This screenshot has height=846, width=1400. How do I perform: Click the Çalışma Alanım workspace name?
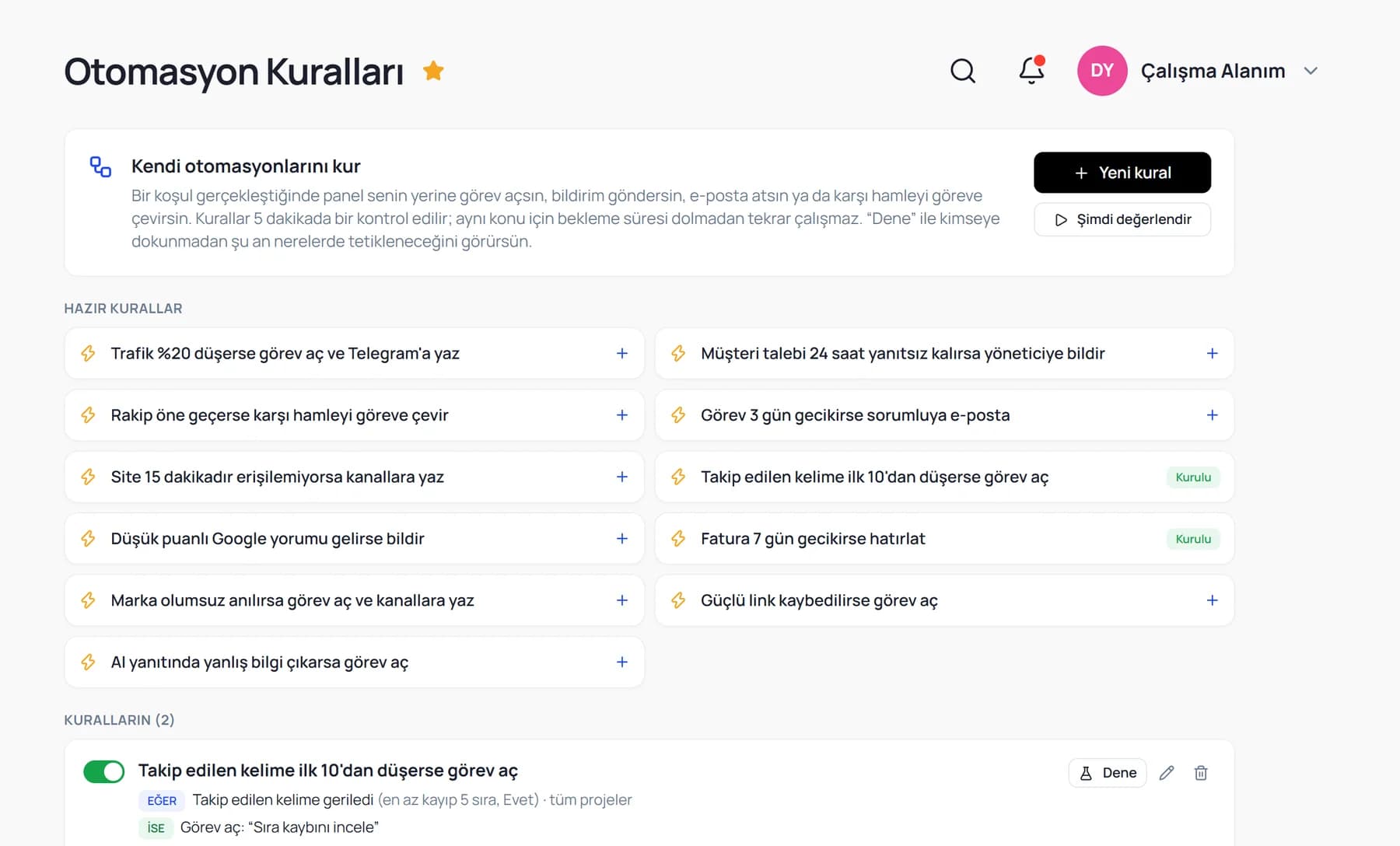[1213, 71]
